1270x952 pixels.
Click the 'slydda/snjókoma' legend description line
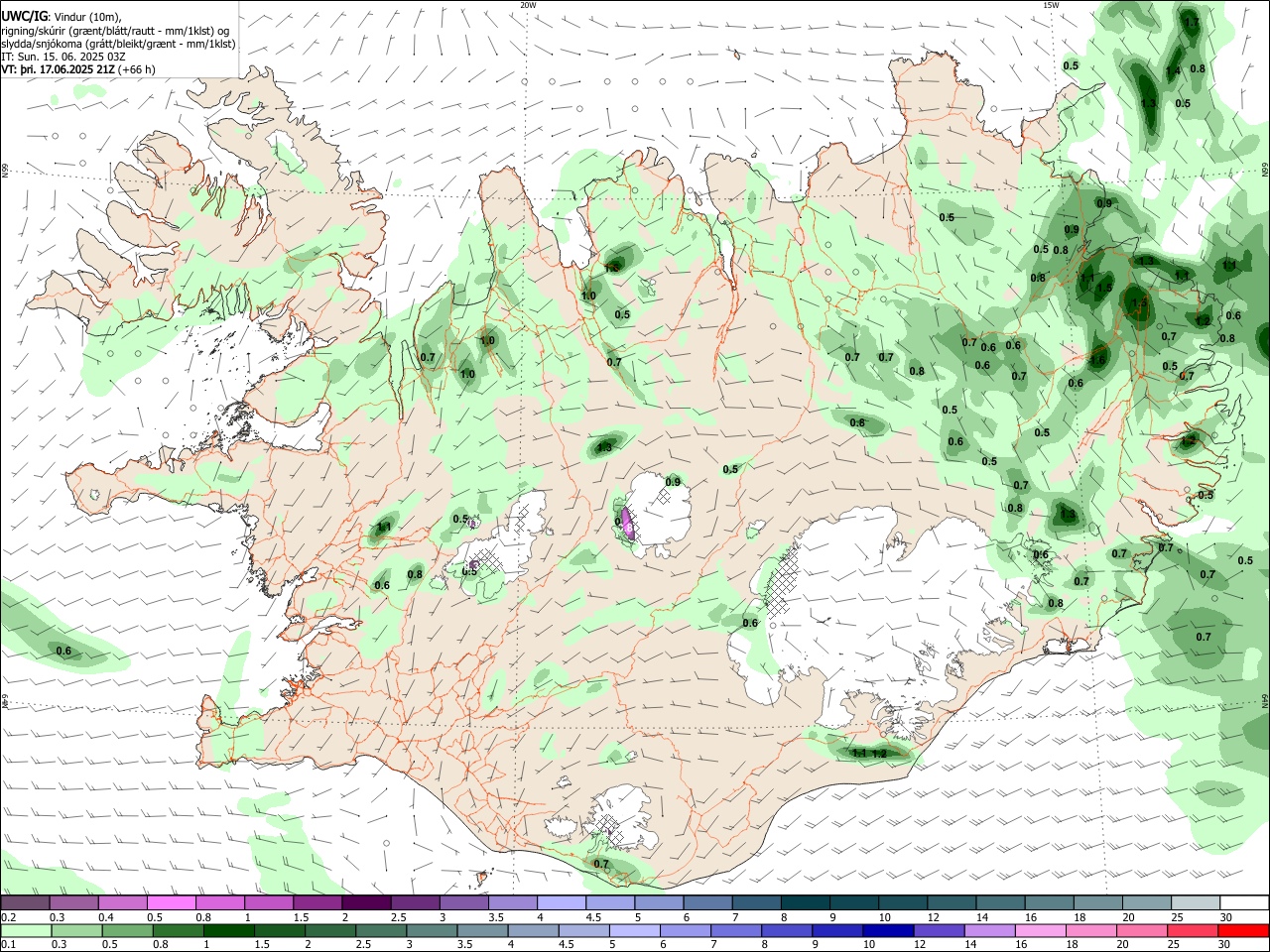coord(118,44)
